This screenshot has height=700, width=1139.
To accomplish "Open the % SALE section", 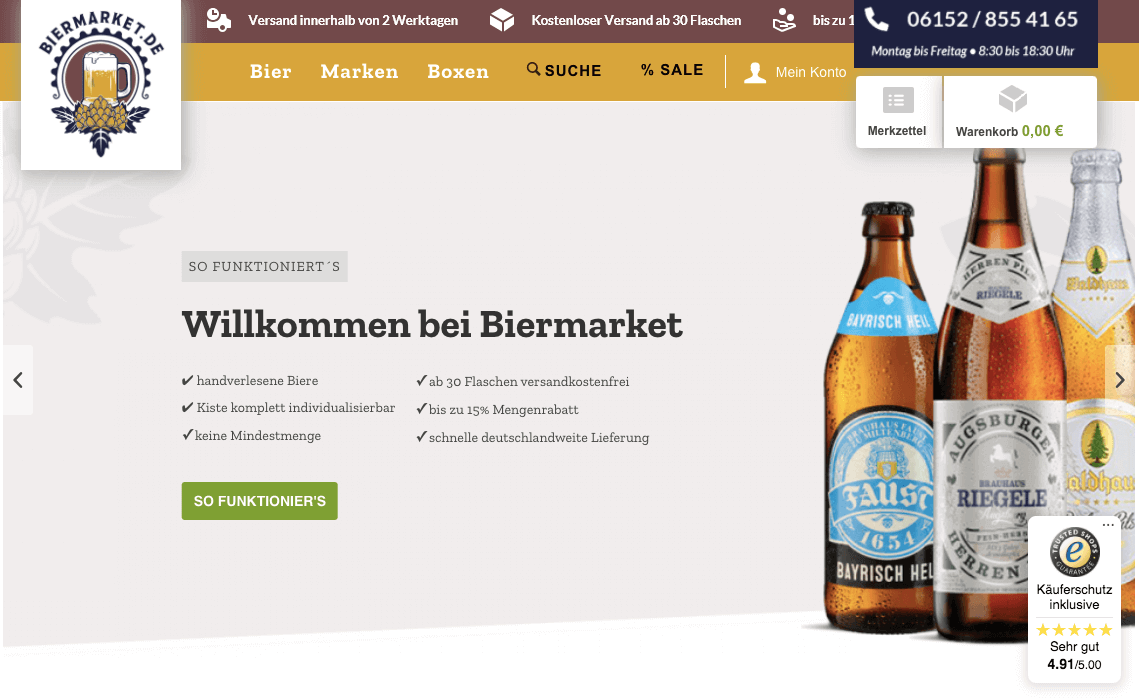I will (x=672, y=70).
